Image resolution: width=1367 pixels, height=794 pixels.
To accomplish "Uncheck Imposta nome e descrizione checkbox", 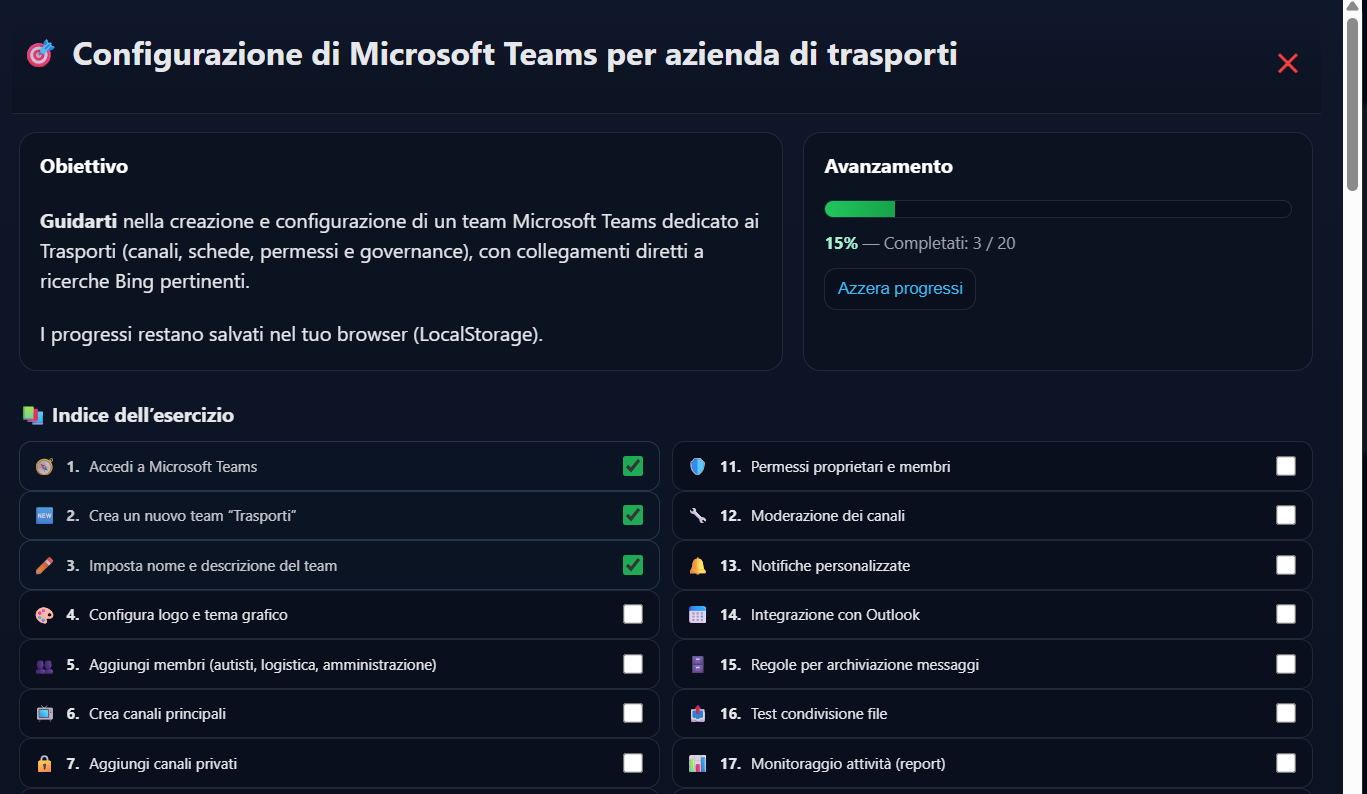I will 633,565.
